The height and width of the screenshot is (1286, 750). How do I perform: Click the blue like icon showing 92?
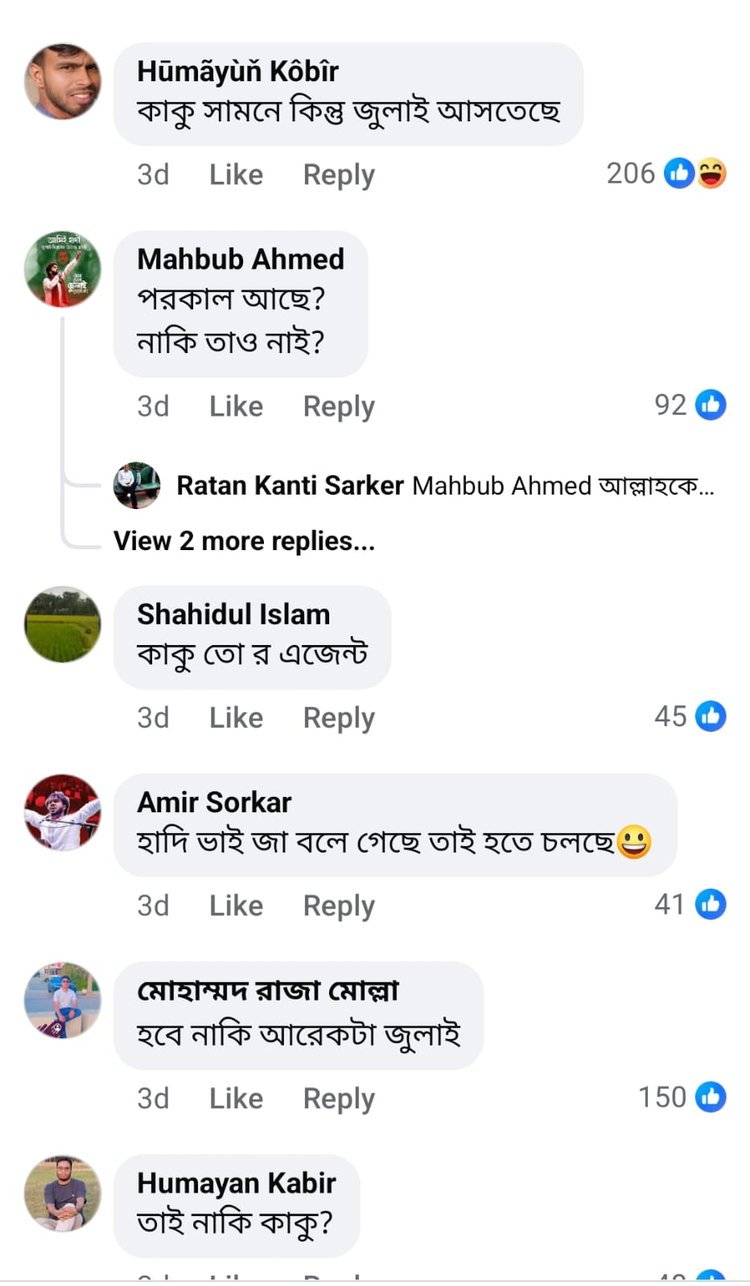point(711,404)
